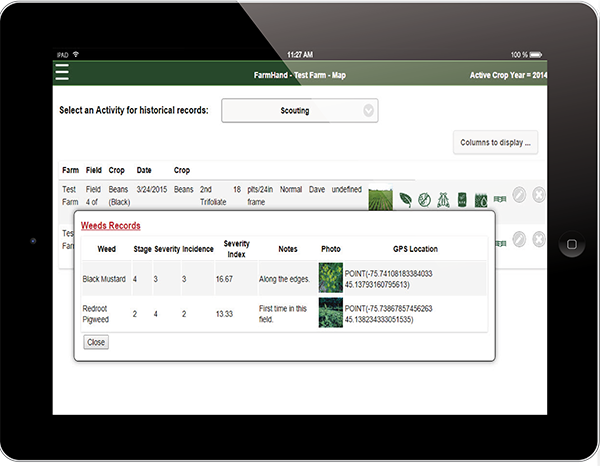Click the 'Beans (Black)' crop cell
This screenshot has height=466, width=600.
[119, 196]
